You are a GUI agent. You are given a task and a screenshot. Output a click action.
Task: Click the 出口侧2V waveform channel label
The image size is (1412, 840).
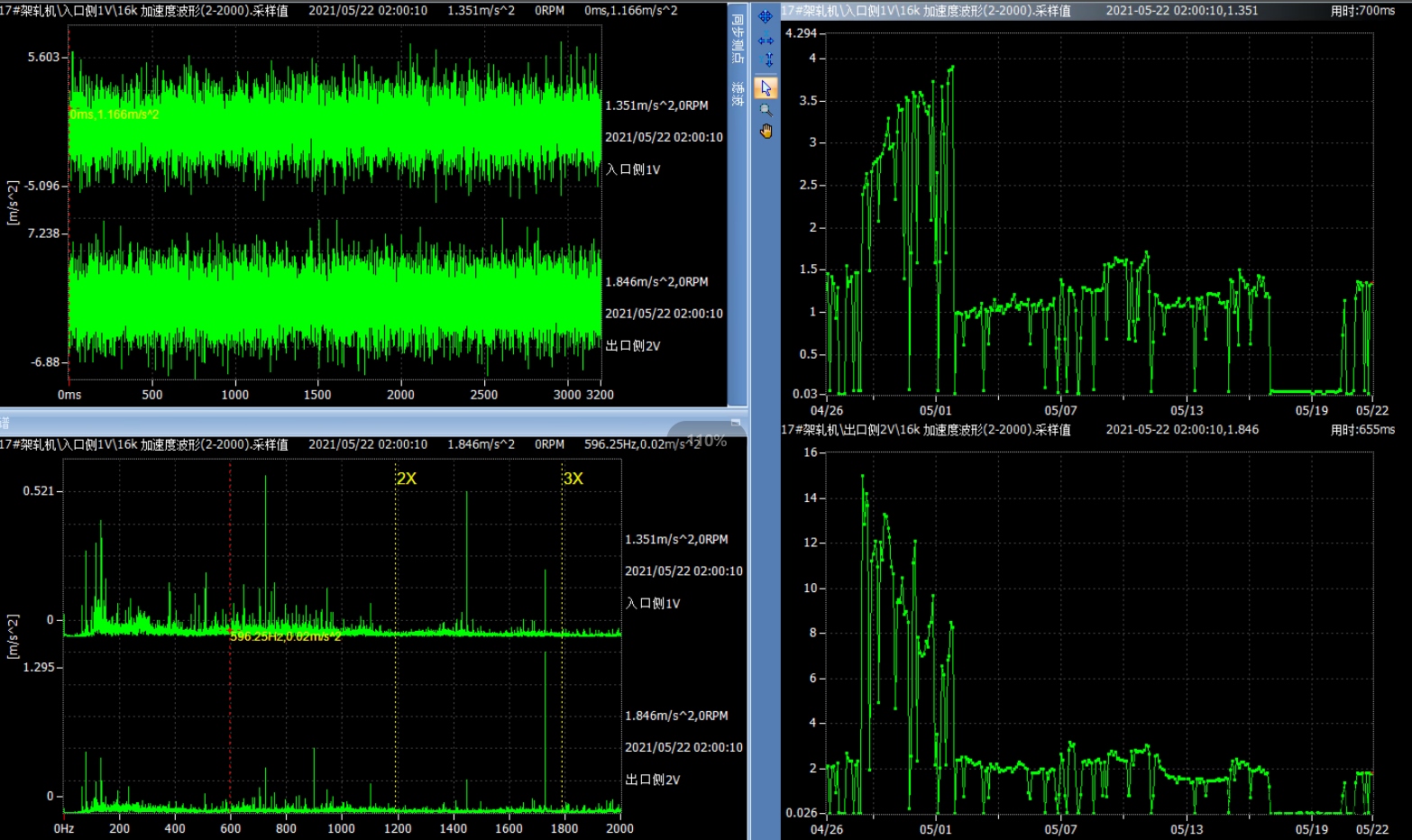click(633, 346)
